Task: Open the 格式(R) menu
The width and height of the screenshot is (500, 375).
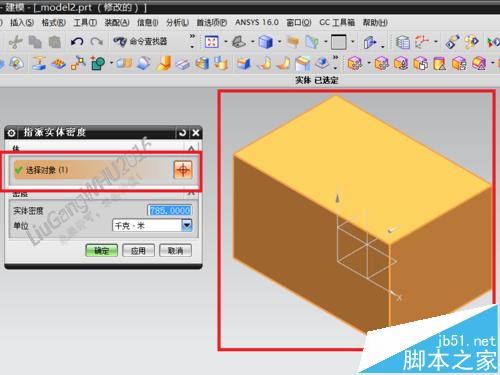Action: (x=54, y=23)
